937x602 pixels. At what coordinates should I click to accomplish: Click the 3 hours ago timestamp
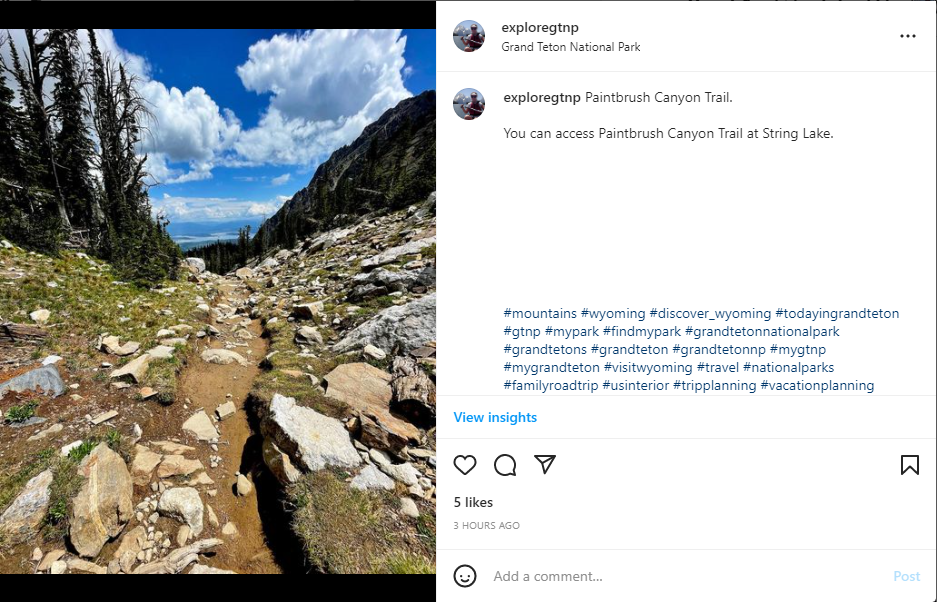(486, 526)
